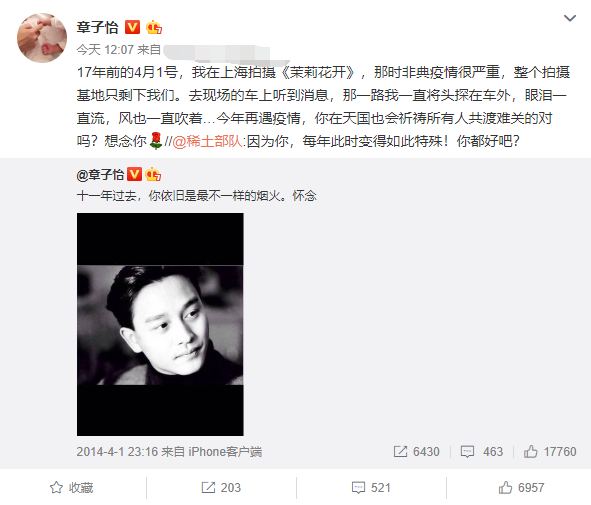Like the original post with 17760 likes
This screenshot has width=591, height=505.
coord(550,451)
